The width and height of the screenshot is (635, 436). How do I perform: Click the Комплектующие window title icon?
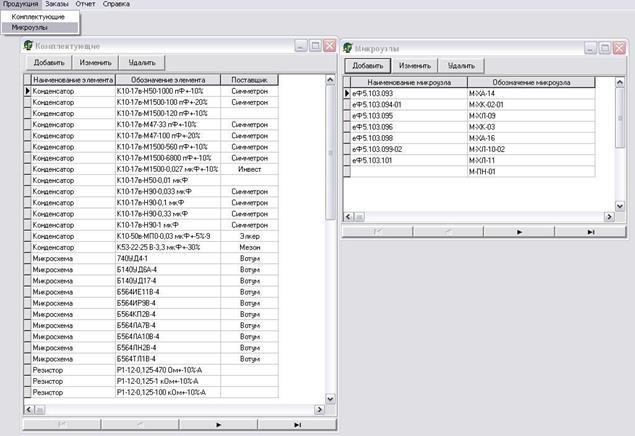click(28, 46)
